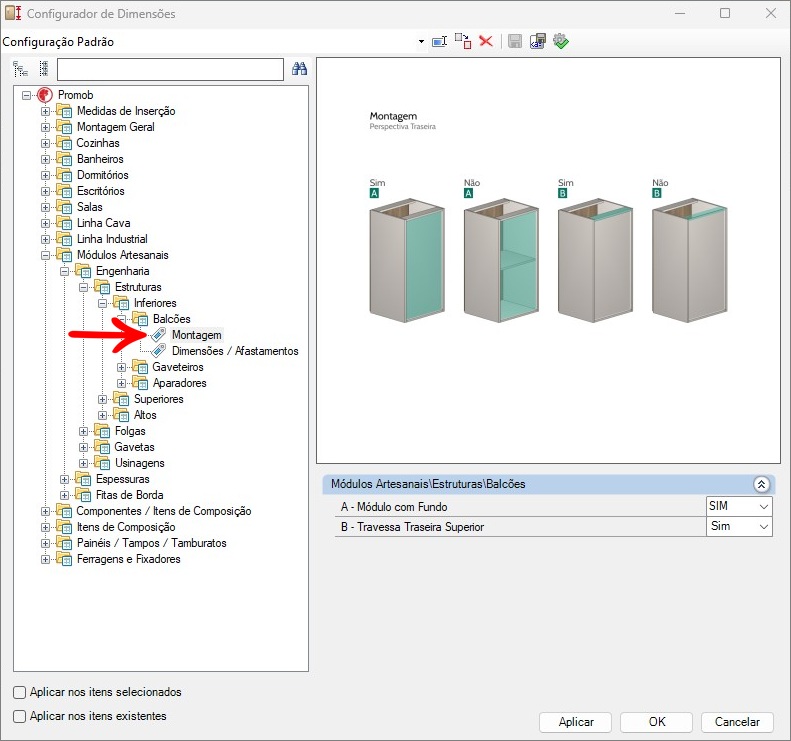Select Ferragens e Fixadores tree item
791x741 pixels.
click(x=128, y=559)
